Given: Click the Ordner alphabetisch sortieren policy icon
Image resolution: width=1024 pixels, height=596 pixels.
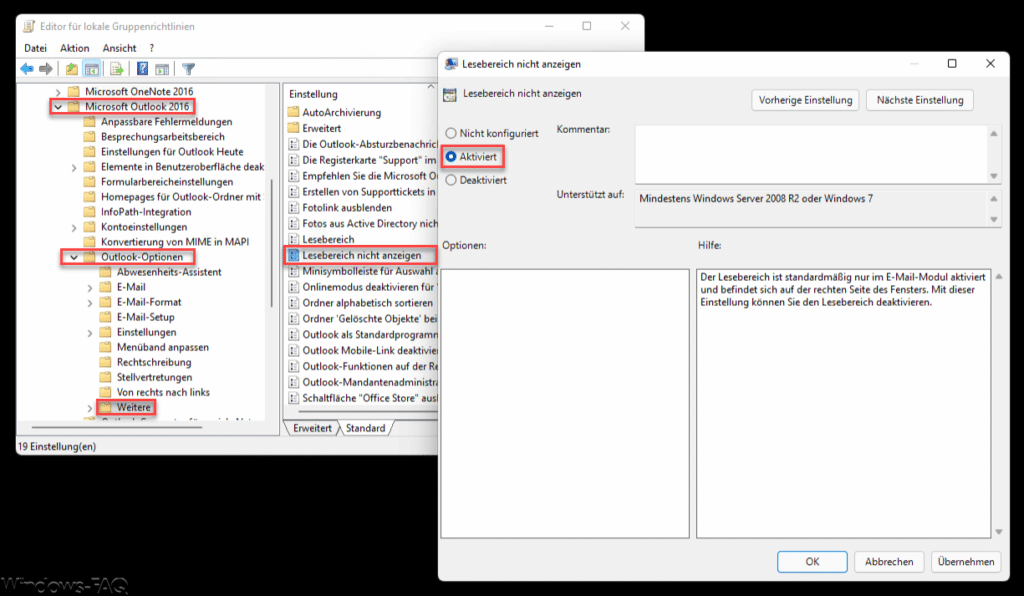Looking at the screenshot, I should click(x=293, y=303).
